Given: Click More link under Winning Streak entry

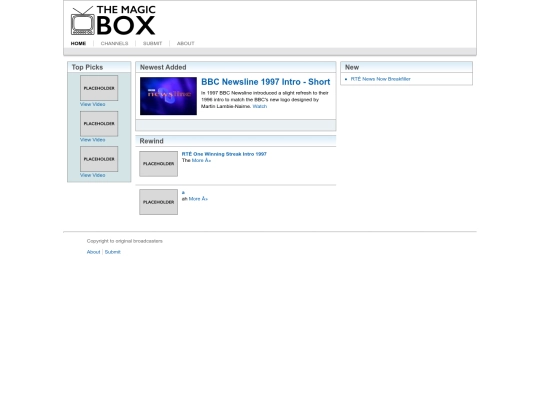Looking at the screenshot, I should pos(201,160).
